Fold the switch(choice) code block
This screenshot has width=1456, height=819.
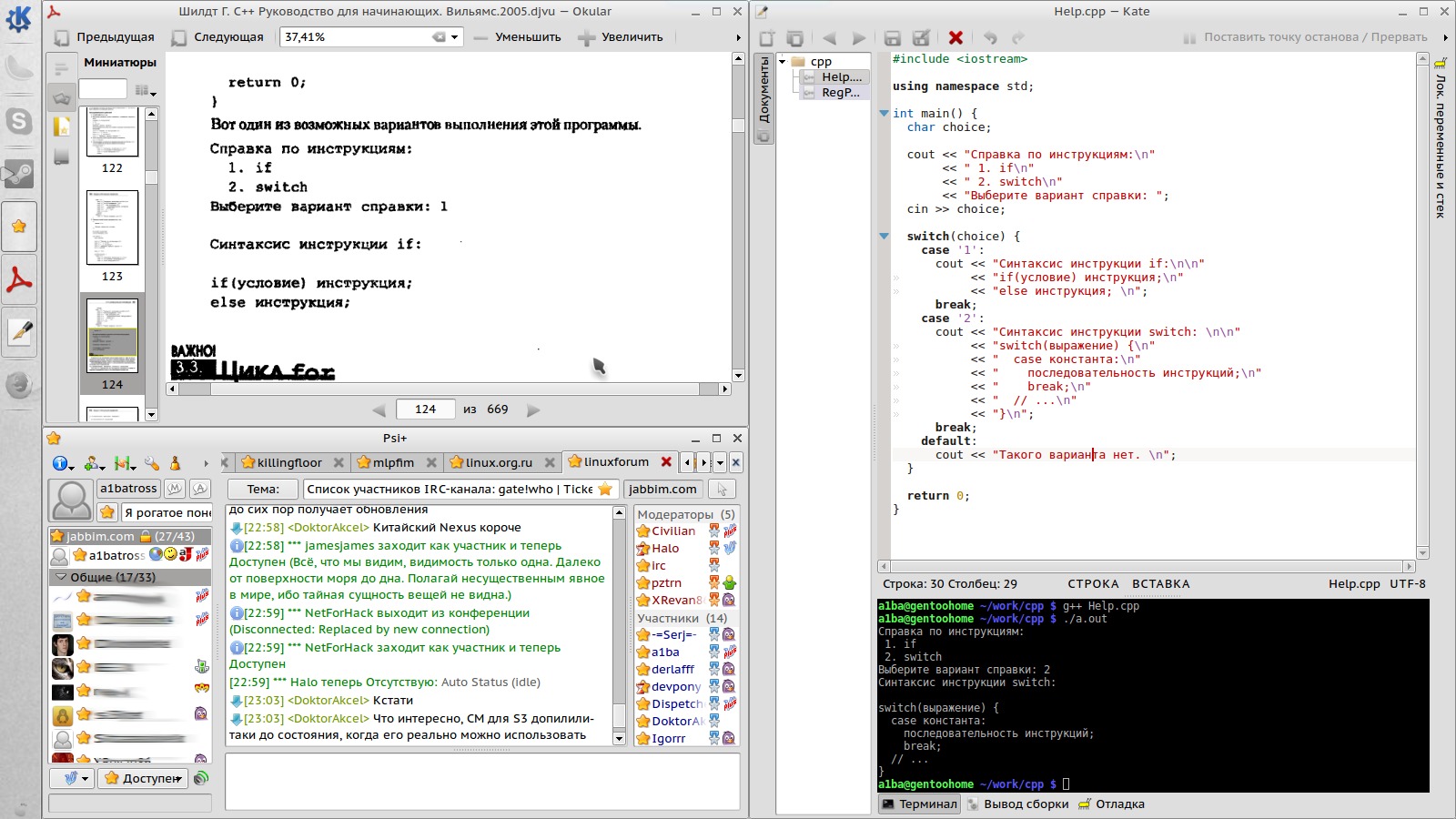pos(884,237)
